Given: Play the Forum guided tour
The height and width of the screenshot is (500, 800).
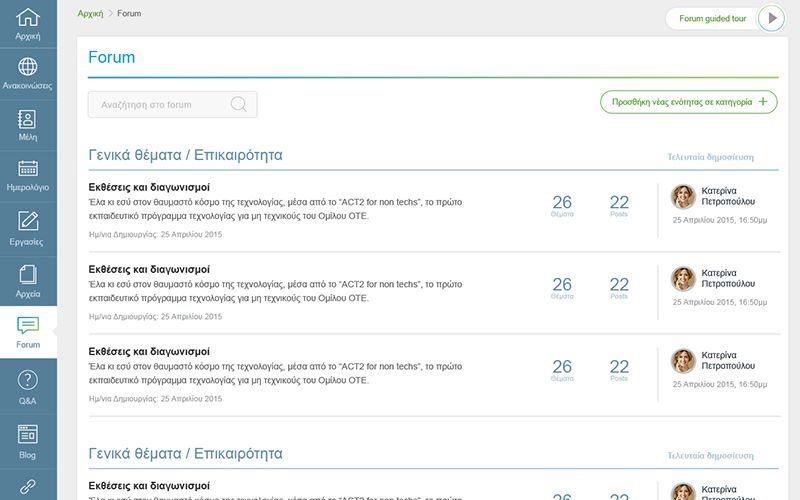Looking at the screenshot, I should coord(771,18).
